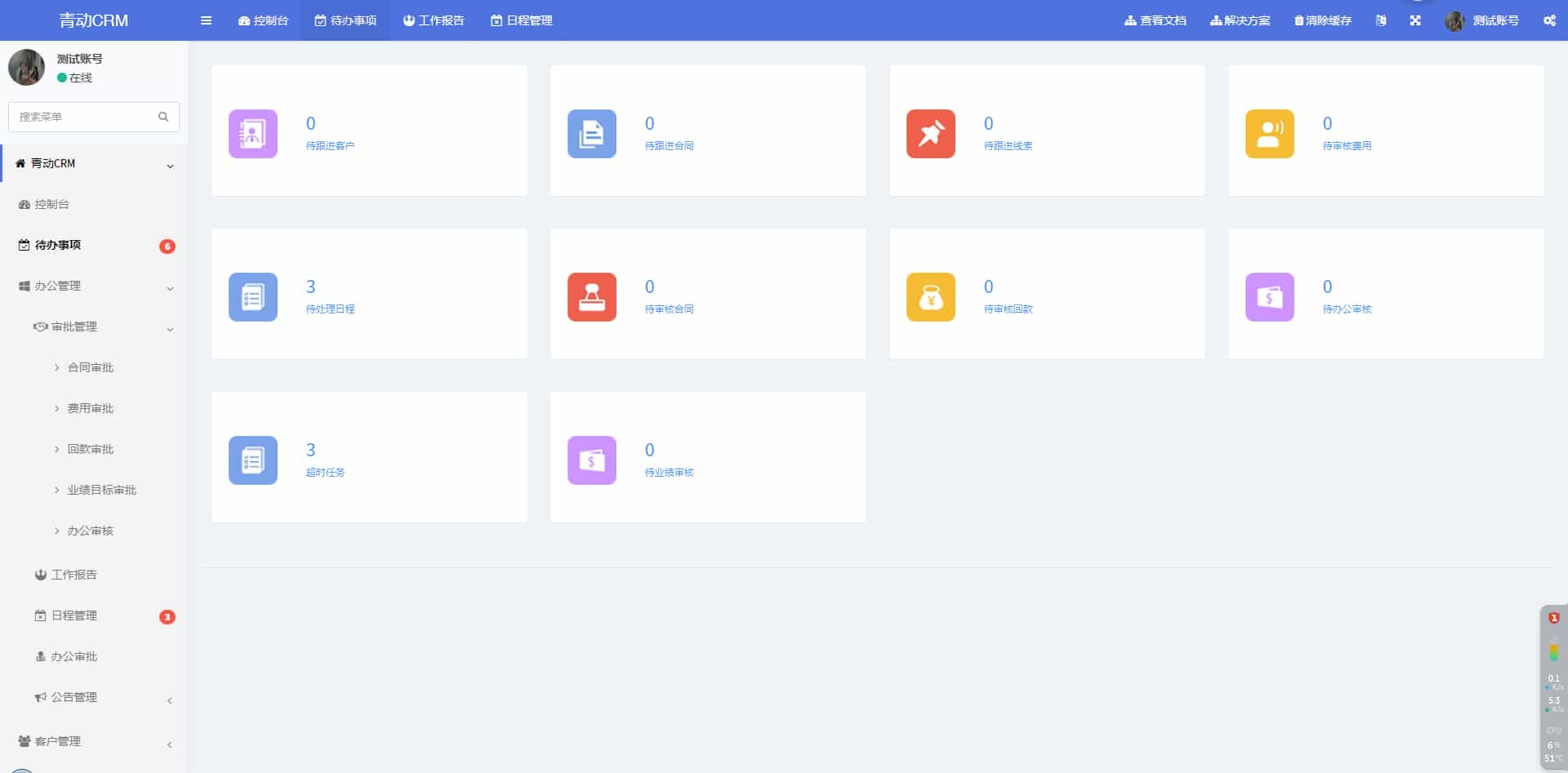The image size is (1568, 773).
Task: Click the 待审核合同 red stamp icon
Action: point(592,297)
